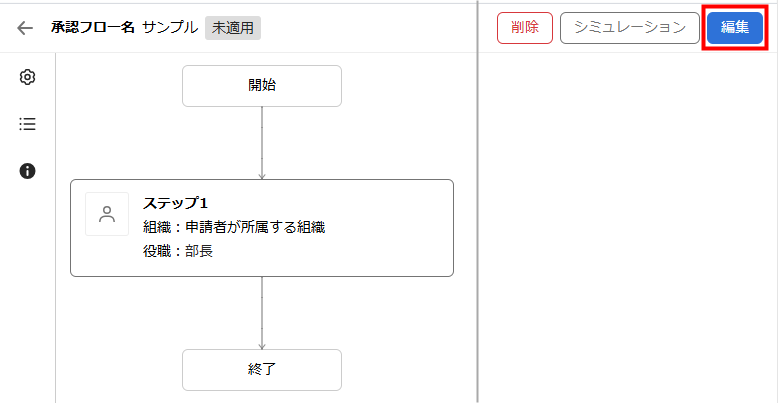Viewport: 778px width, 403px height.
Task: Click the back arrow icon
Action: 26,28
